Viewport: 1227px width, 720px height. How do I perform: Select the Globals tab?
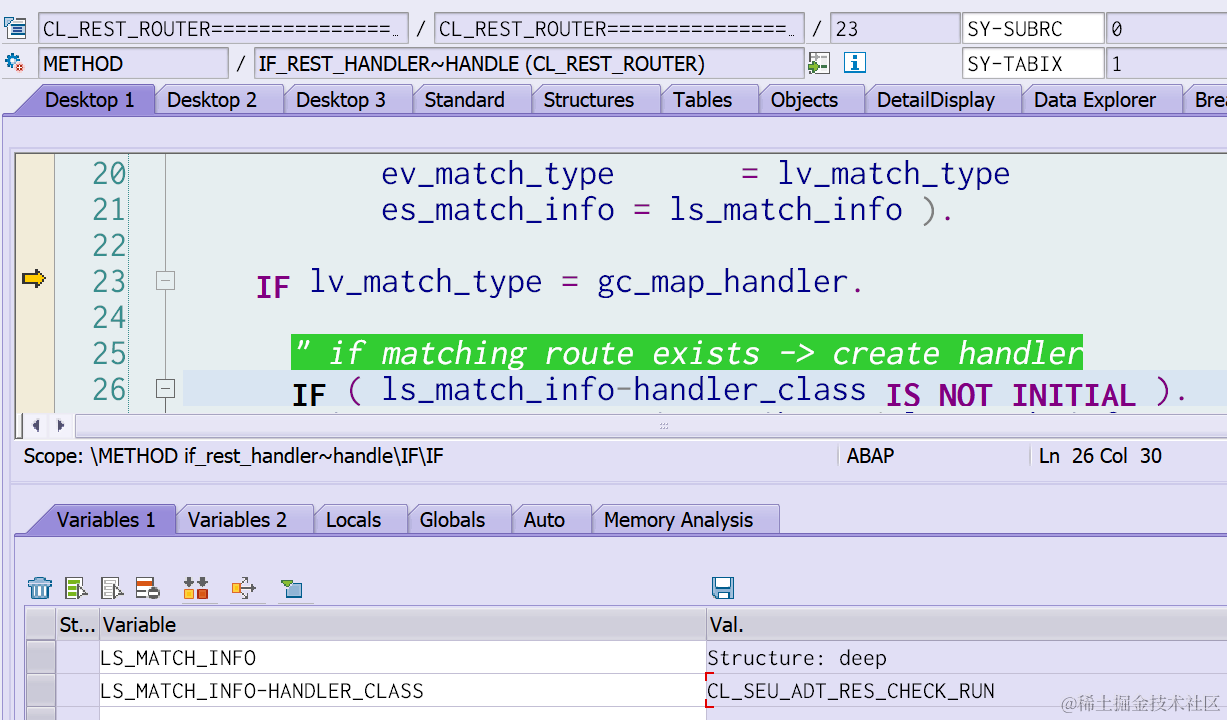(x=453, y=520)
